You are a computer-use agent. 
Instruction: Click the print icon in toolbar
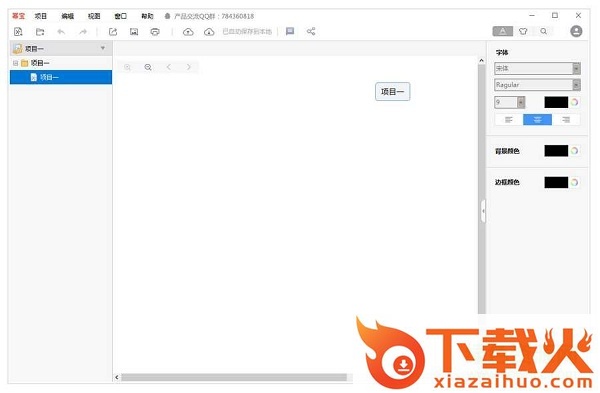tap(155, 32)
